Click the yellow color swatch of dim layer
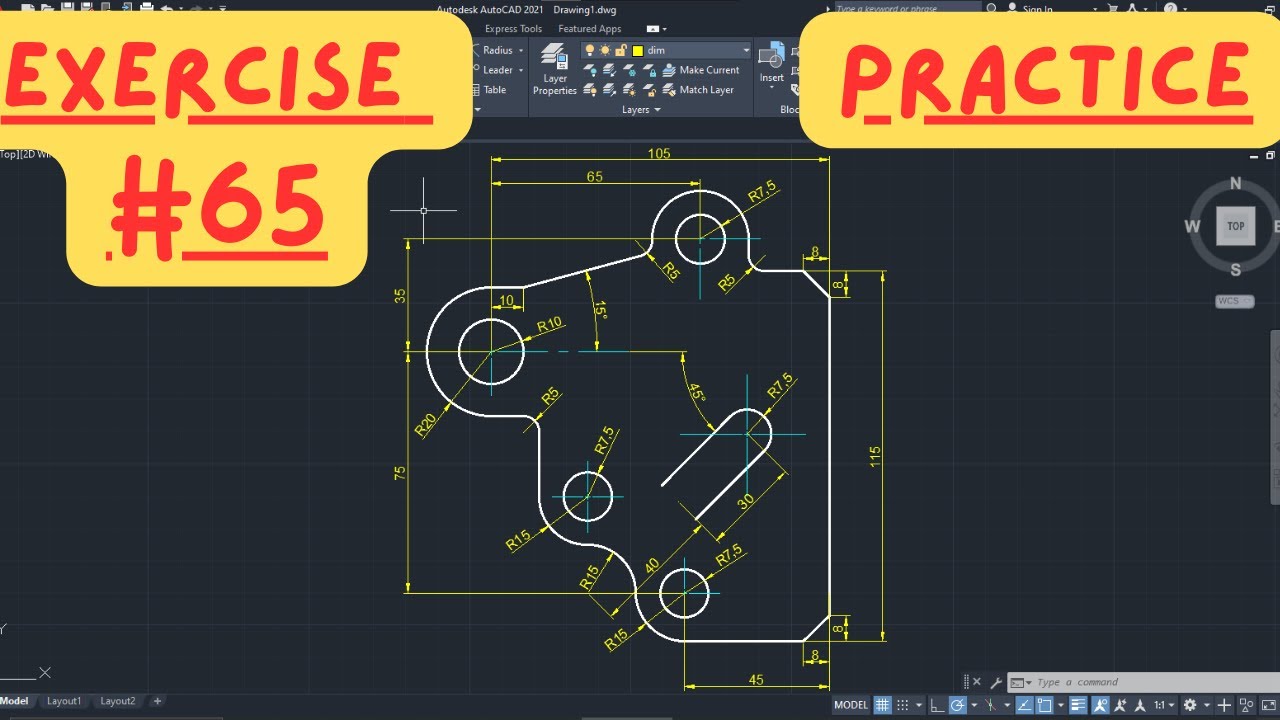The width and height of the screenshot is (1280, 720). tap(638, 50)
